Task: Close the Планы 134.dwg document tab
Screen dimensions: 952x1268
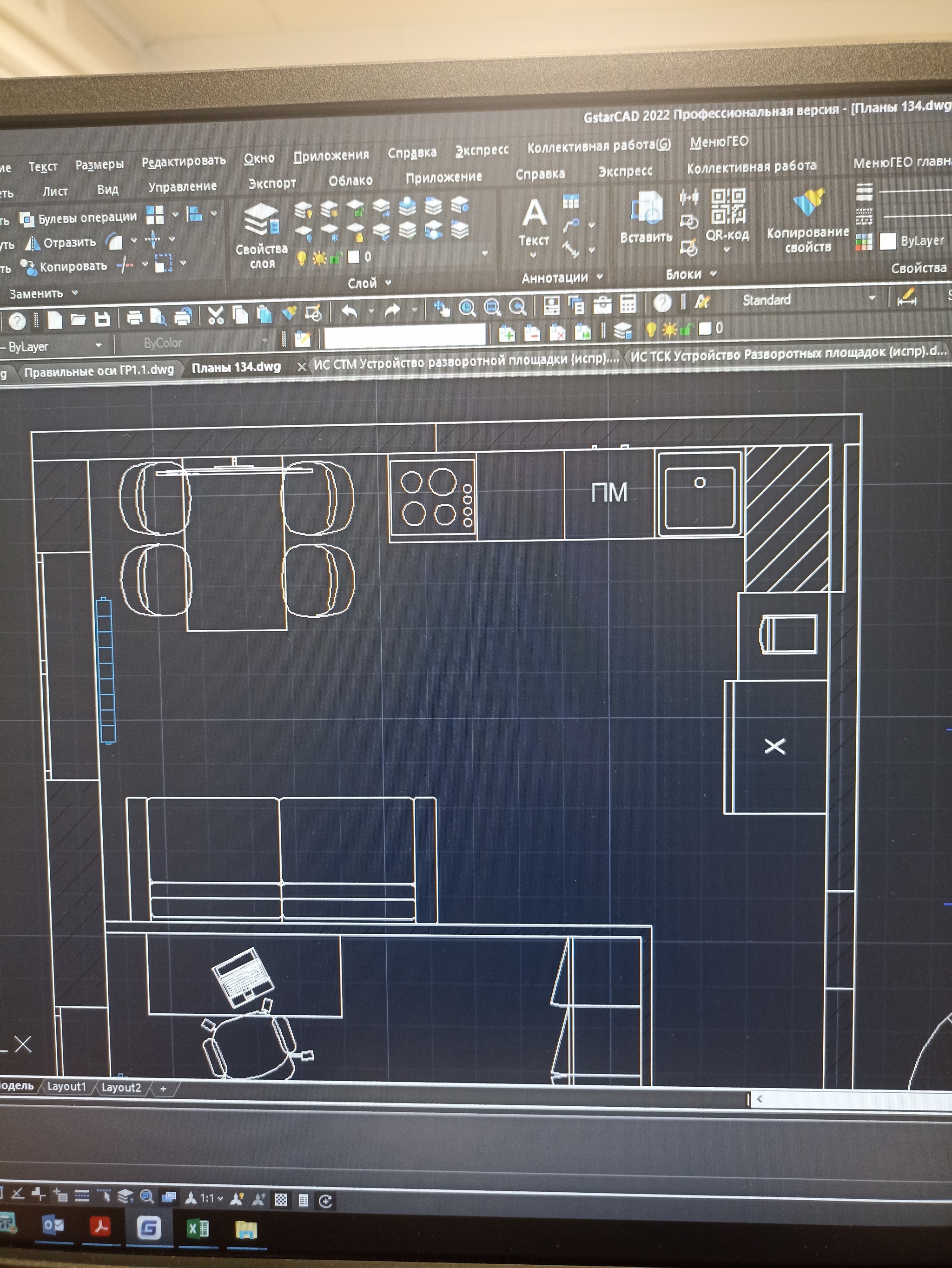Action: 302,367
